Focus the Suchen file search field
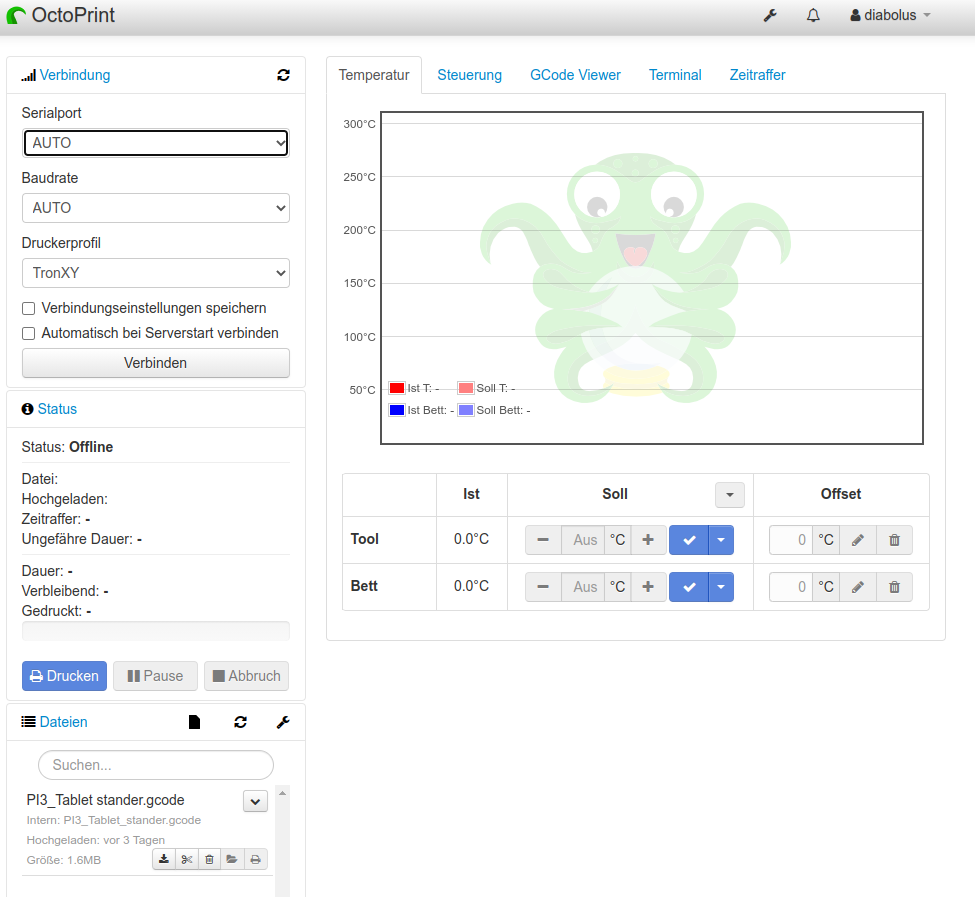The height and width of the screenshot is (897, 975). pos(155,765)
